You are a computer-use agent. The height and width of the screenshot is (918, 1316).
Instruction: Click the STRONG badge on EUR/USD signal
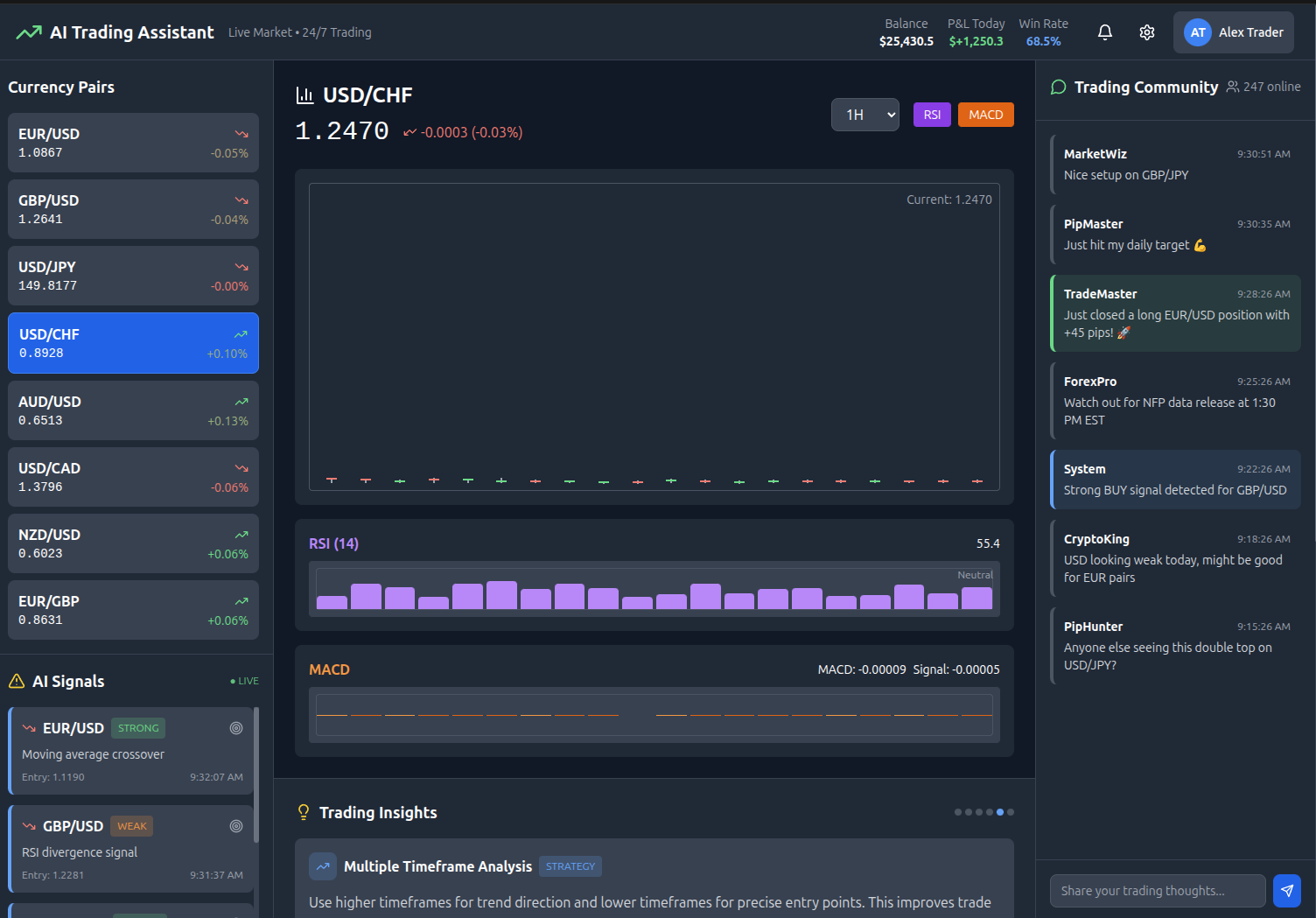138,728
